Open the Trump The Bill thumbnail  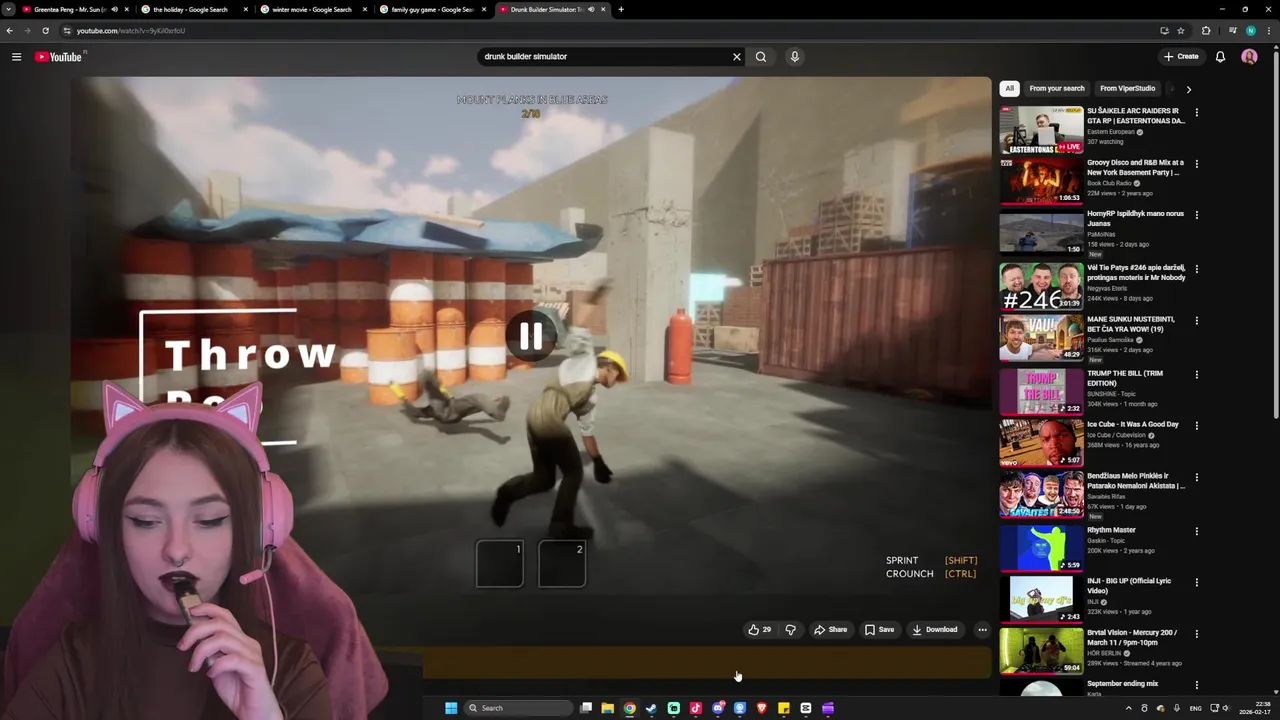(x=1041, y=391)
